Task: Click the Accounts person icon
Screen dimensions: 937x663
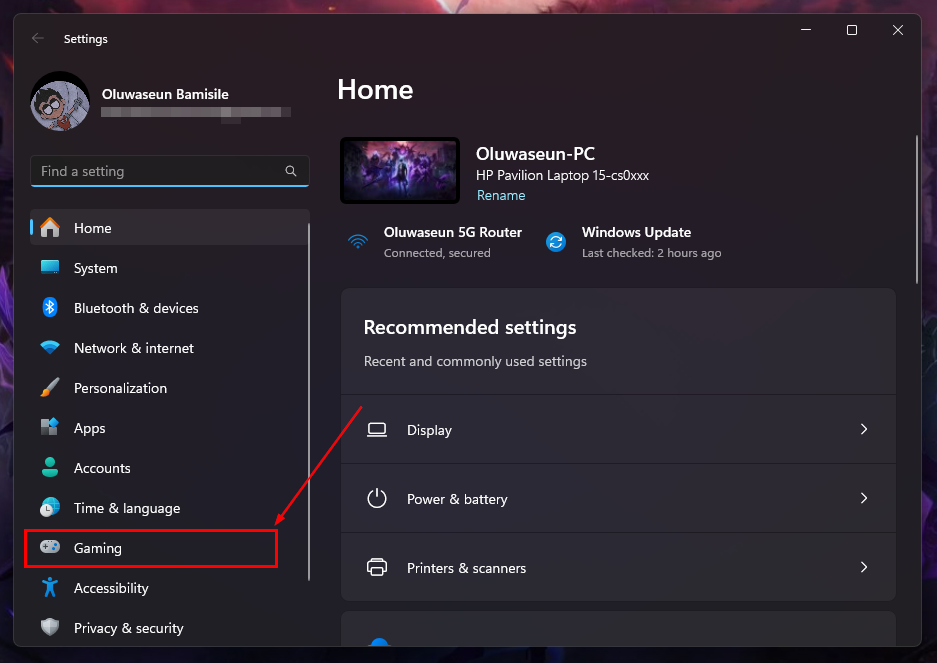Action: click(50, 467)
